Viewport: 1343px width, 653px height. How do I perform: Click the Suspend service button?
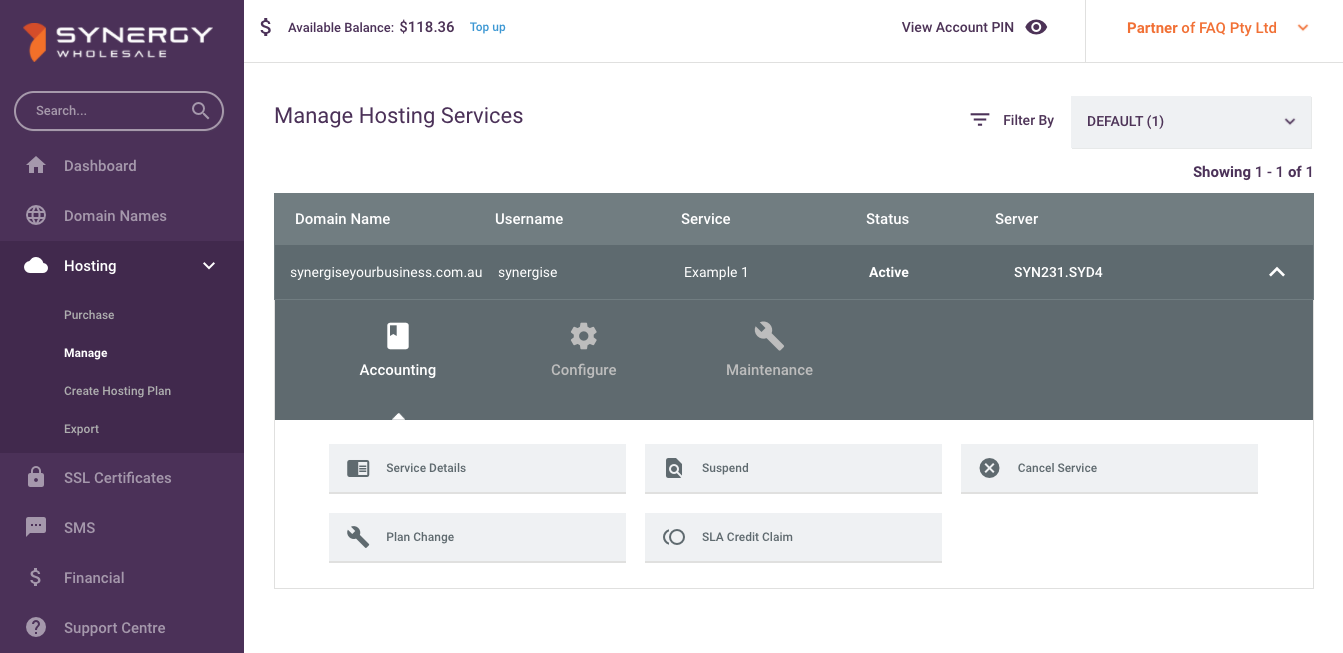[793, 468]
